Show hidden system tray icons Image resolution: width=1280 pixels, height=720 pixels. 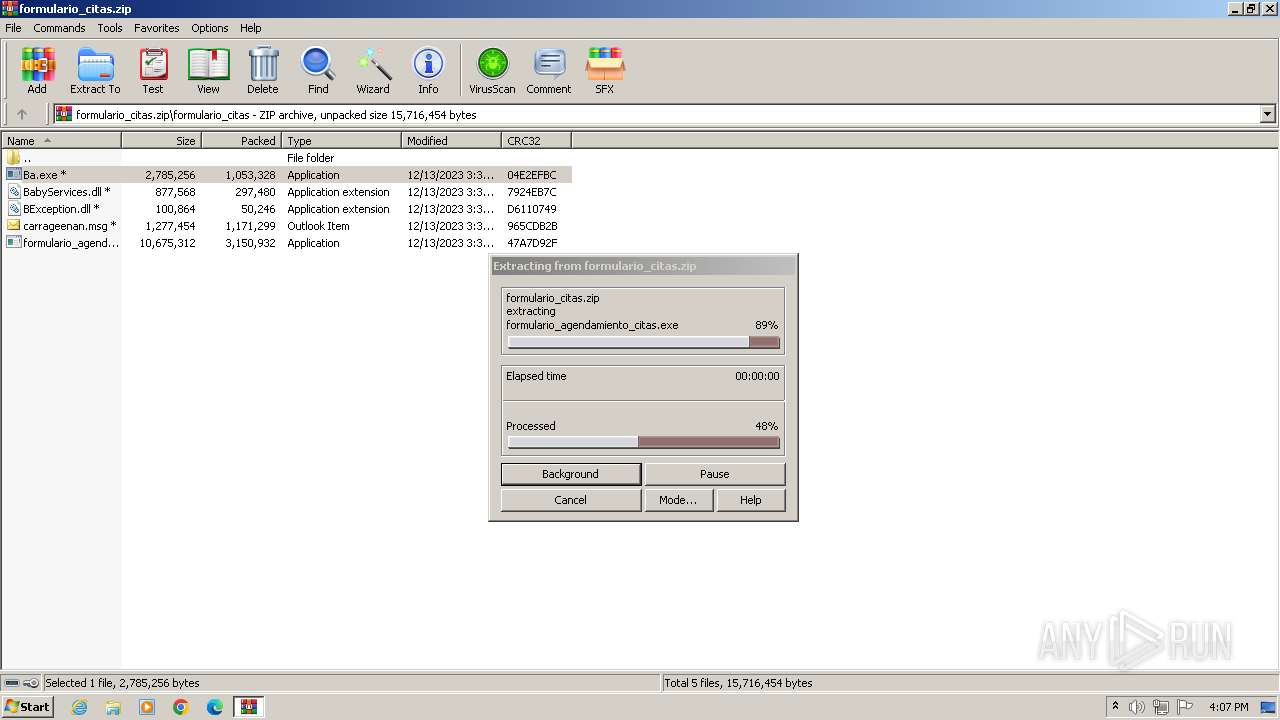pos(1115,707)
